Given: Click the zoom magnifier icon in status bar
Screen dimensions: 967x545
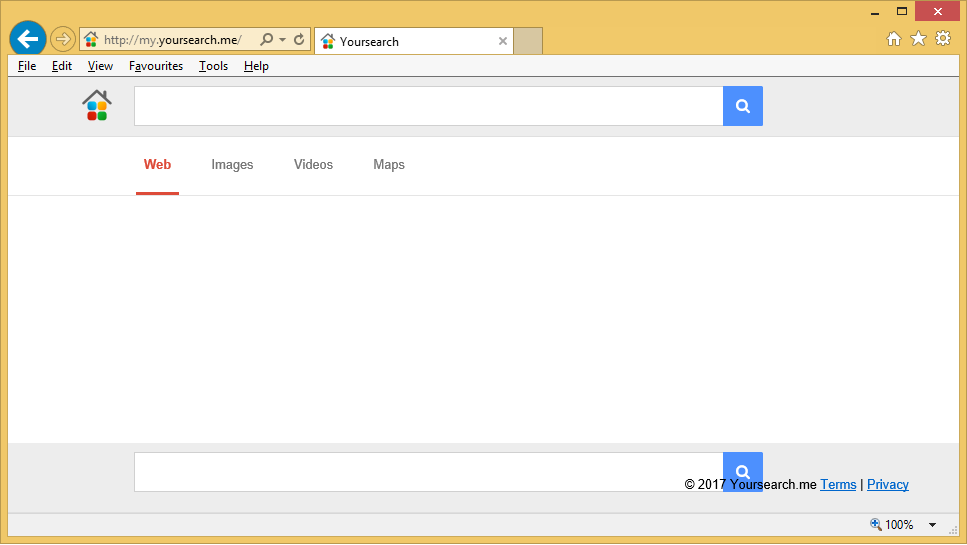Looking at the screenshot, I should (x=876, y=525).
